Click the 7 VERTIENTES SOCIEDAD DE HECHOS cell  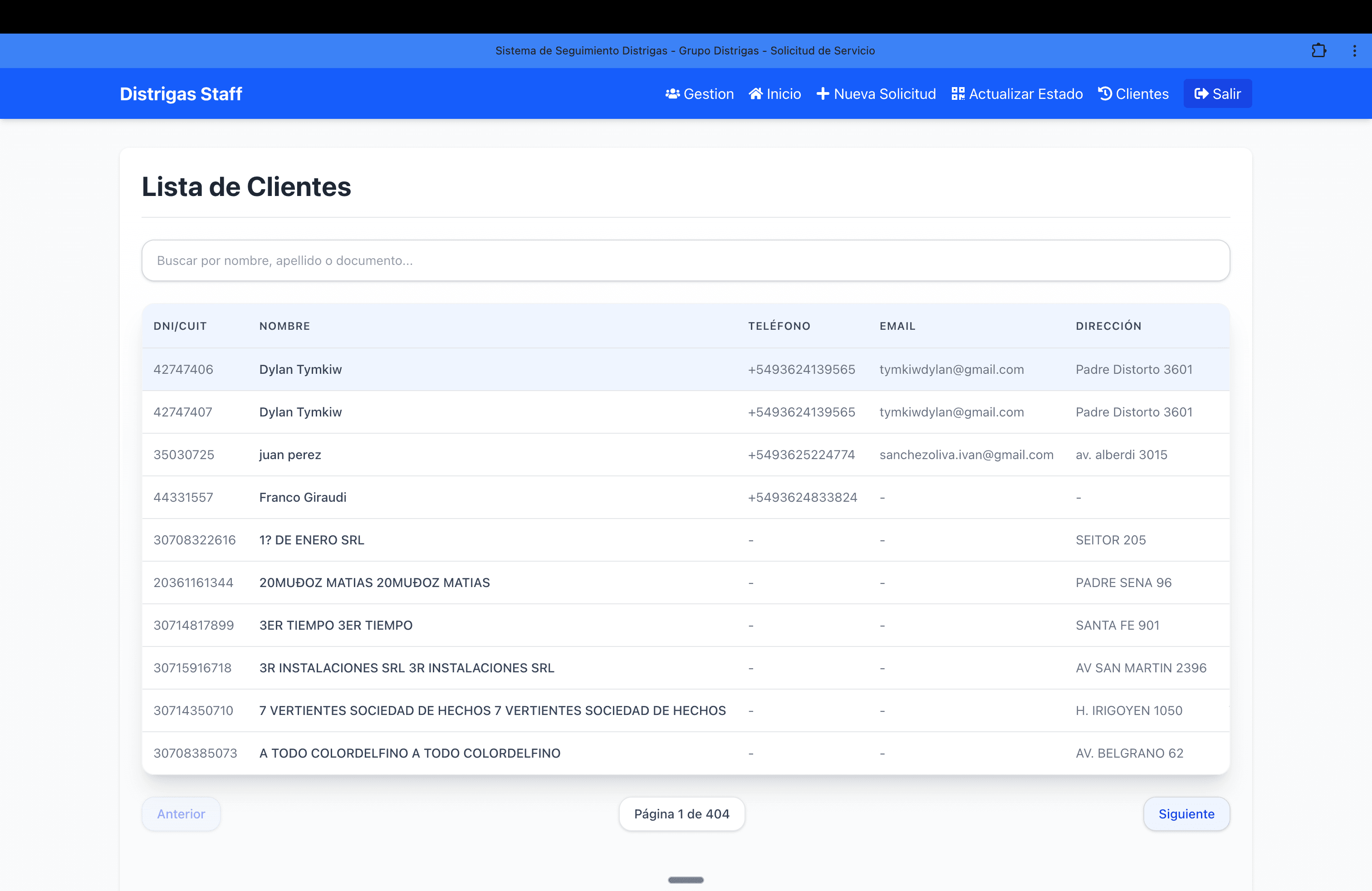click(x=493, y=710)
